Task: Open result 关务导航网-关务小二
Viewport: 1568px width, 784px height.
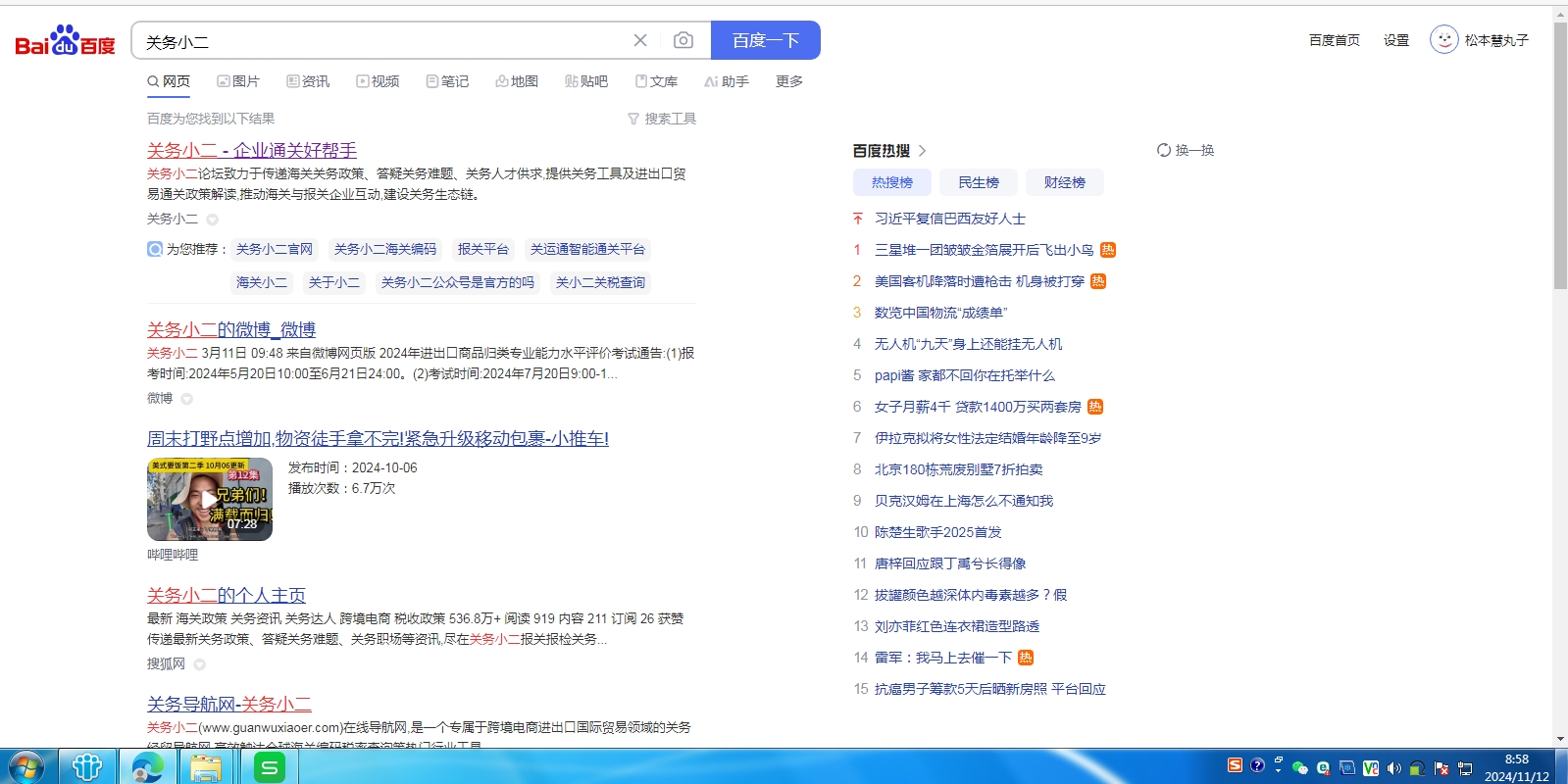Action: (229, 704)
